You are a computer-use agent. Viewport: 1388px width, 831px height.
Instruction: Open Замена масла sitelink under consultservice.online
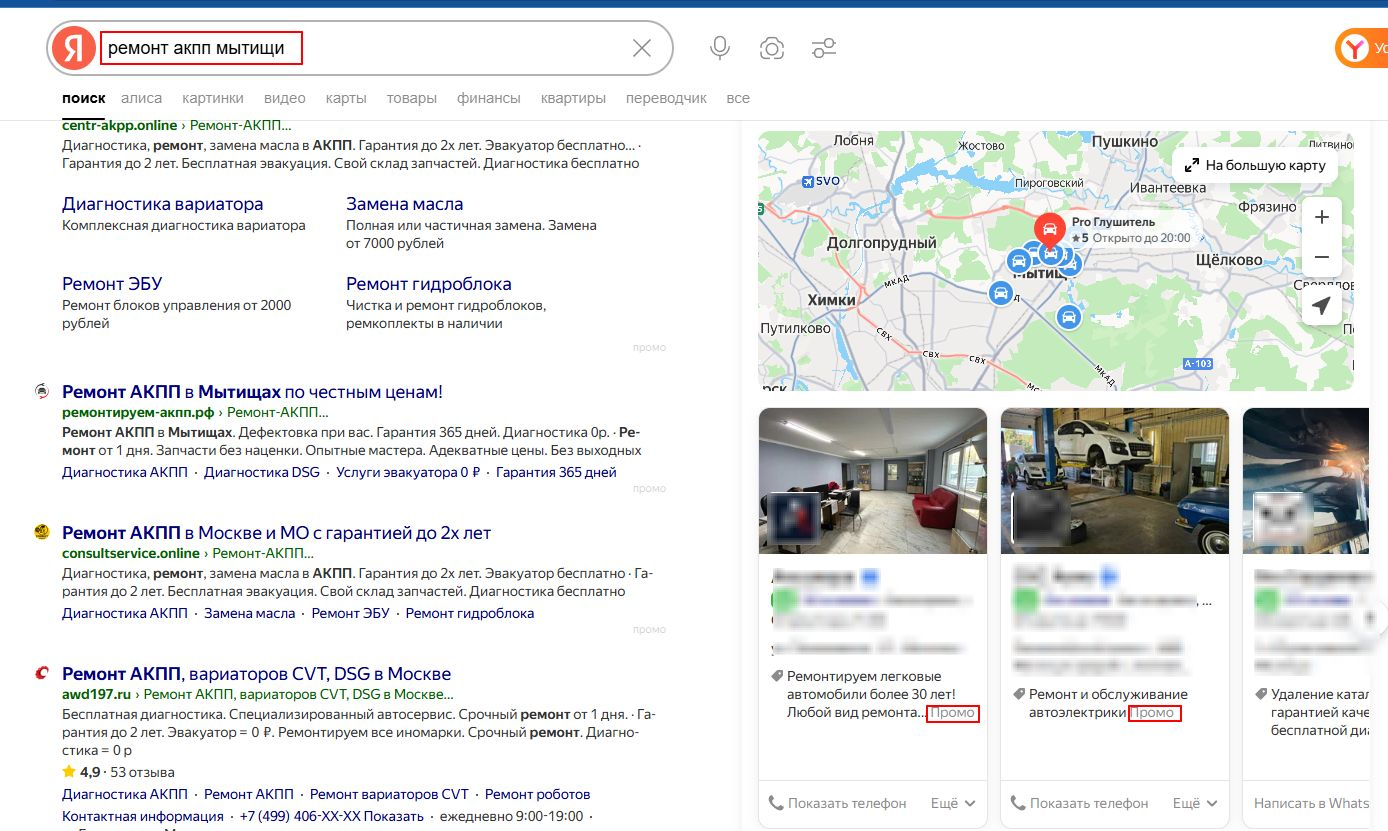pyautogui.click(x=250, y=613)
